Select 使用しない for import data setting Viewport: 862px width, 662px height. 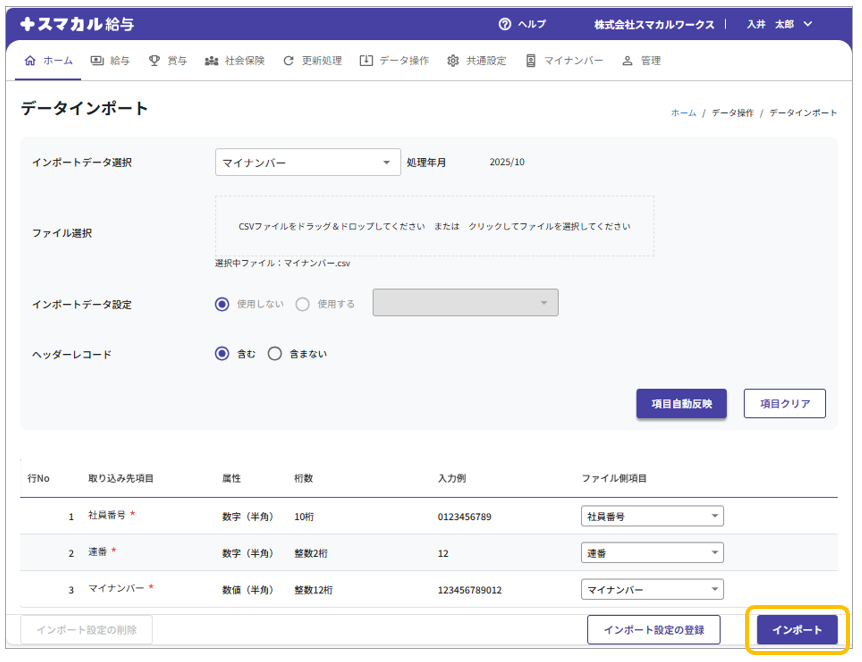pos(222,304)
